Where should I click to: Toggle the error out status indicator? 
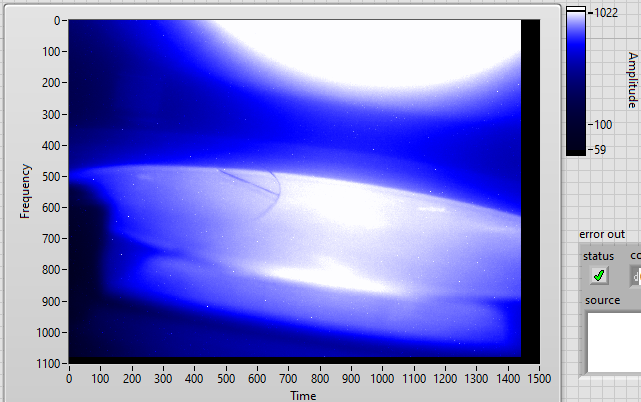pyautogui.click(x=599, y=275)
